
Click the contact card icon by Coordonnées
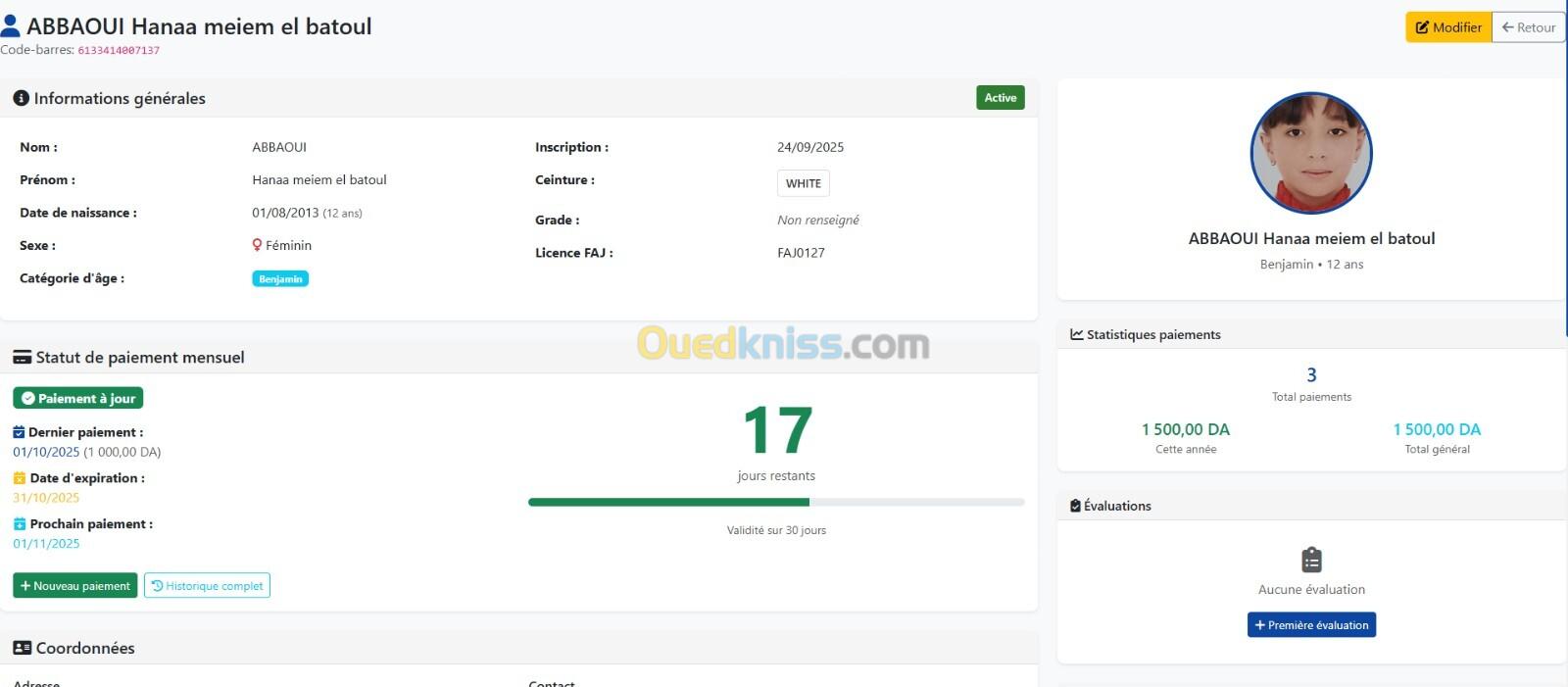22,648
